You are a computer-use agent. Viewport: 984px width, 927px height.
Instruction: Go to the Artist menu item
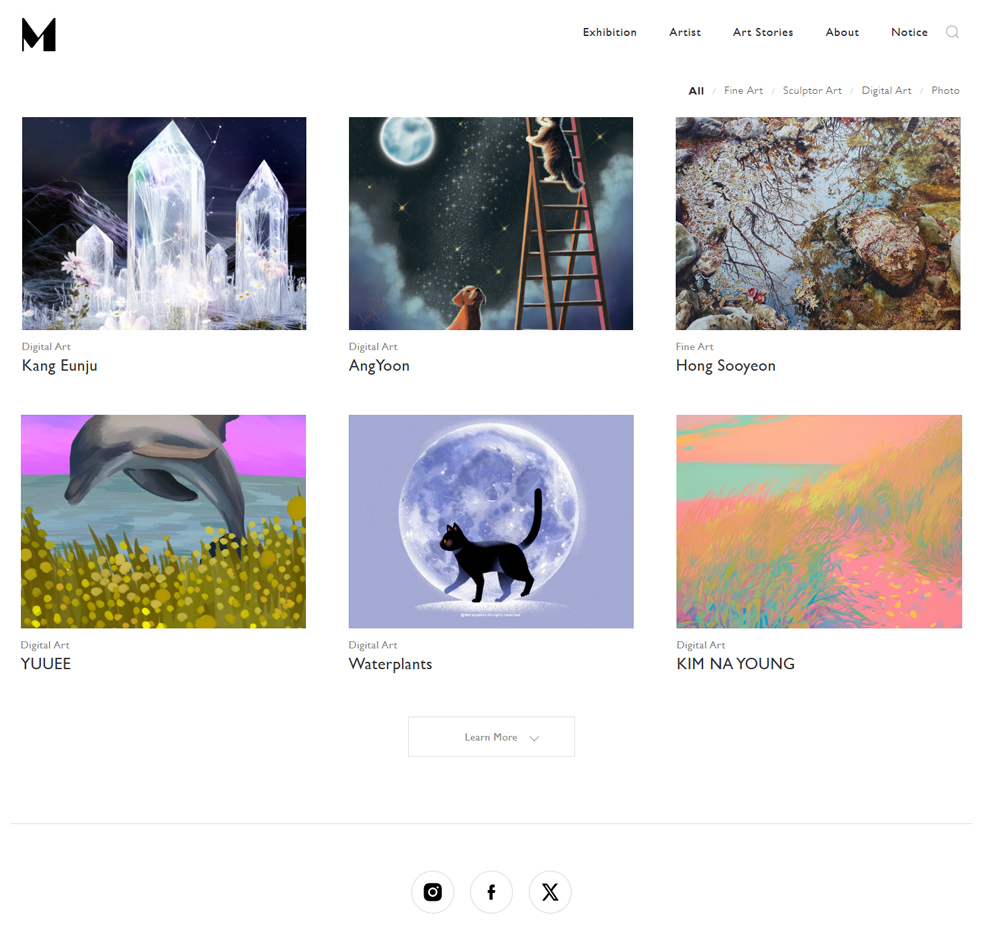(x=685, y=32)
